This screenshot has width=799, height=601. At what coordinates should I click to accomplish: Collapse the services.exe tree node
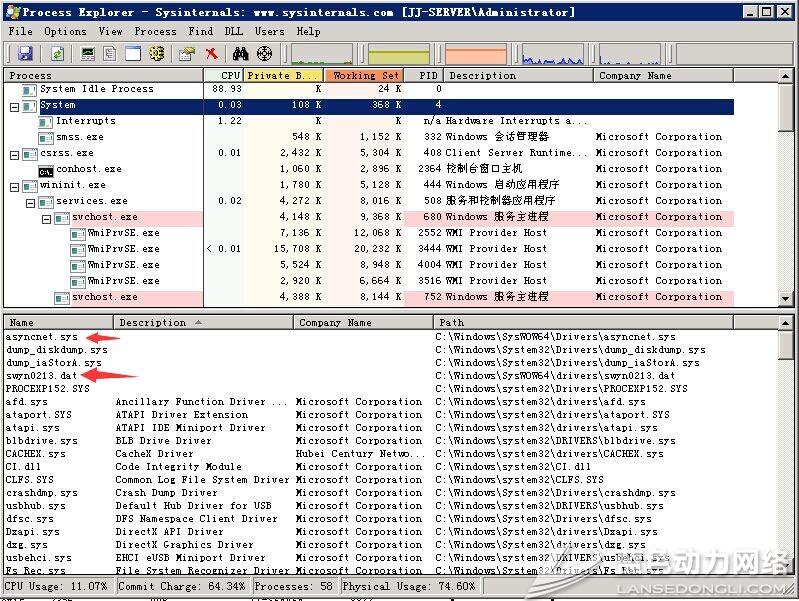(x=30, y=201)
